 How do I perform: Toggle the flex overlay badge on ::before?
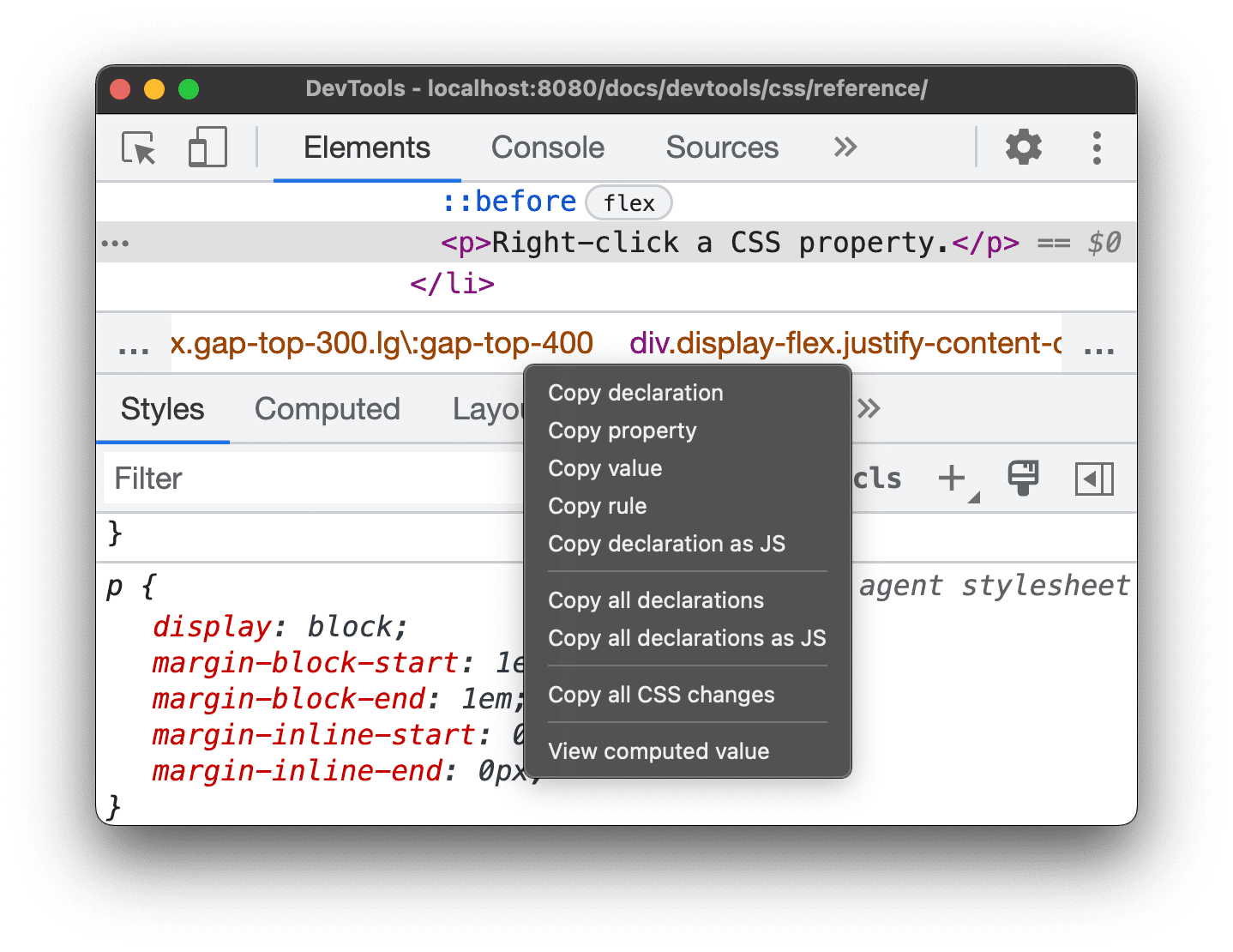coord(629,202)
